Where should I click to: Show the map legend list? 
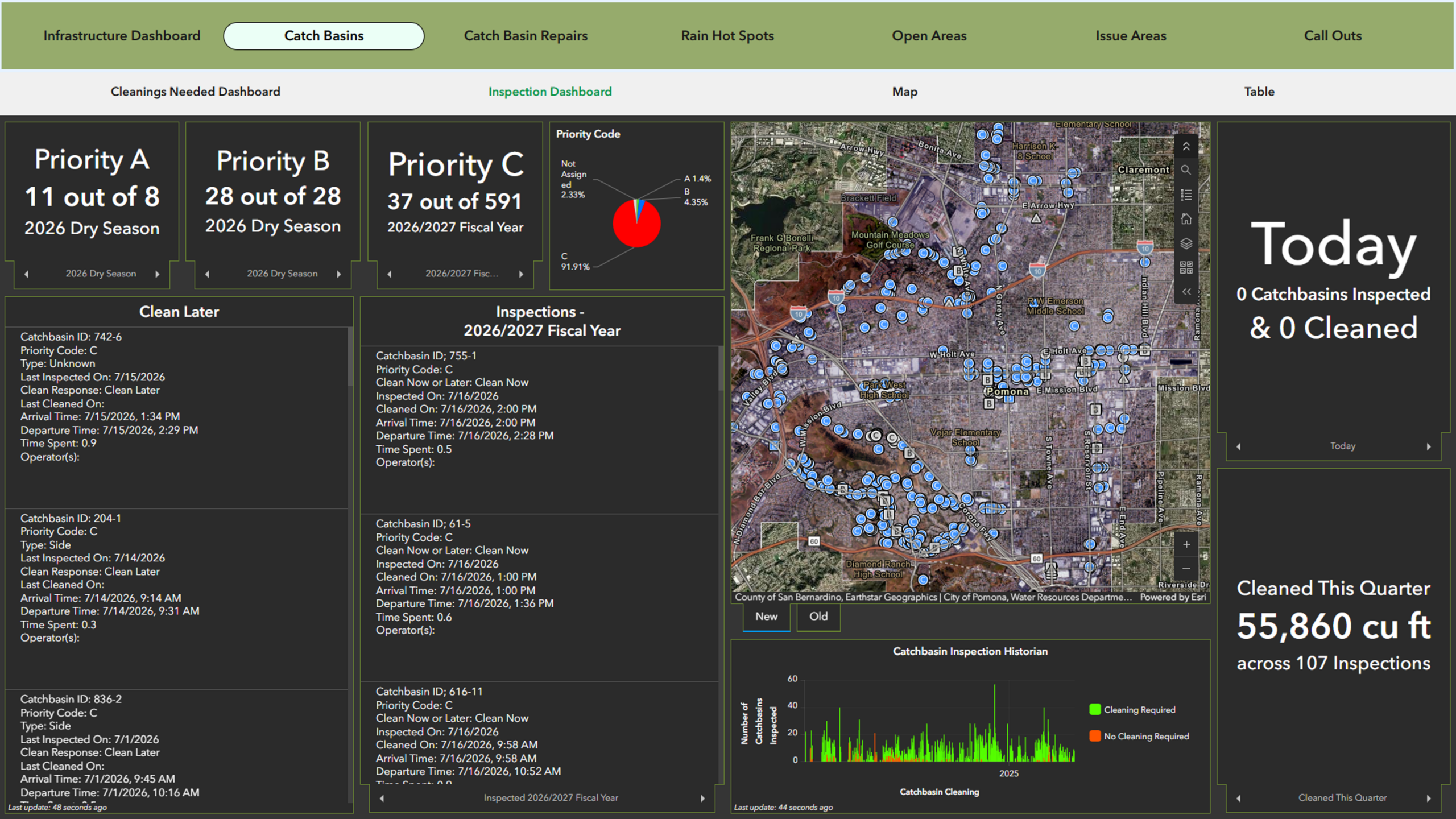(1186, 195)
